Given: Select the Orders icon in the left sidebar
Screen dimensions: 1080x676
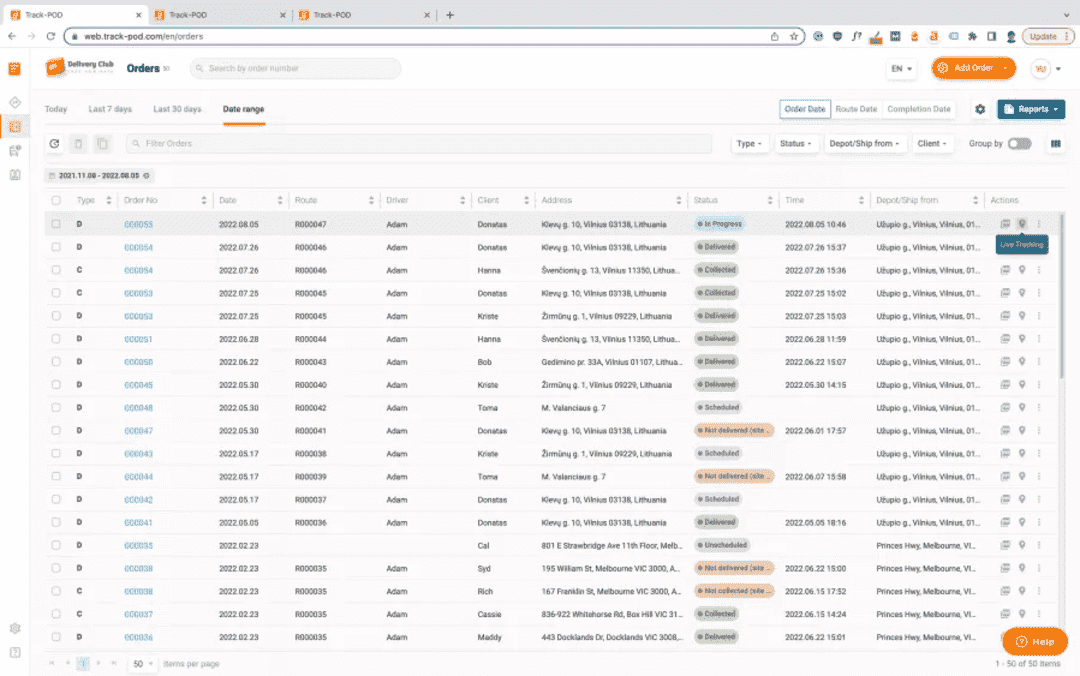Looking at the screenshot, I should (14, 126).
